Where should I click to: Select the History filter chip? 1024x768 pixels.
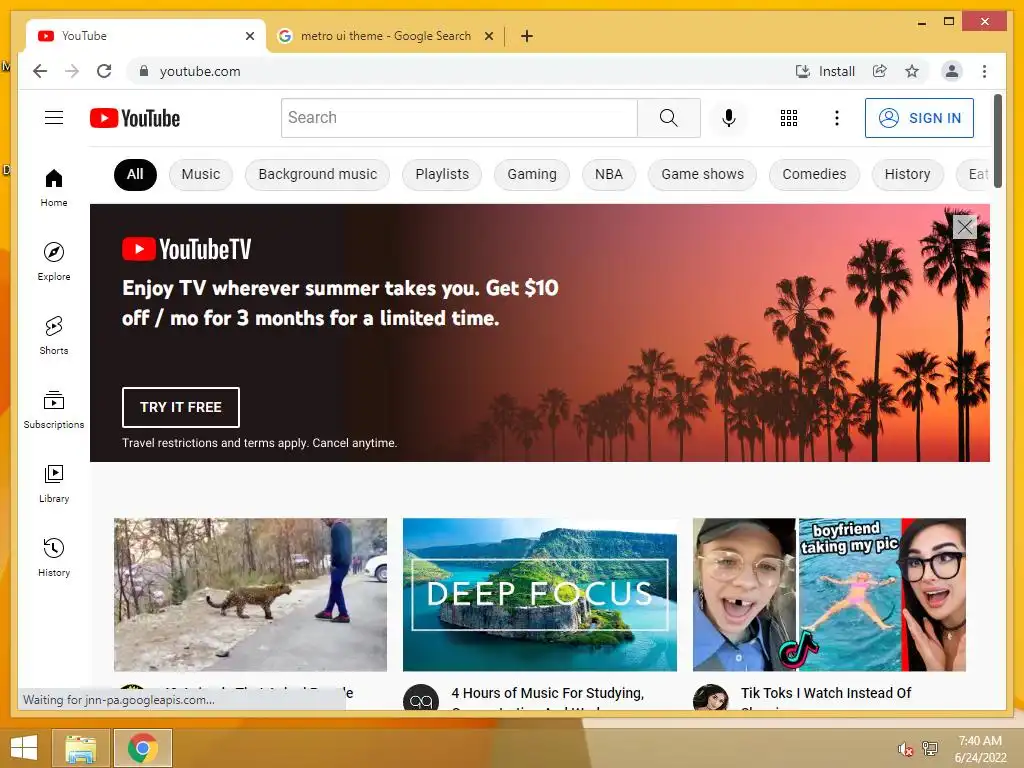[907, 174]
